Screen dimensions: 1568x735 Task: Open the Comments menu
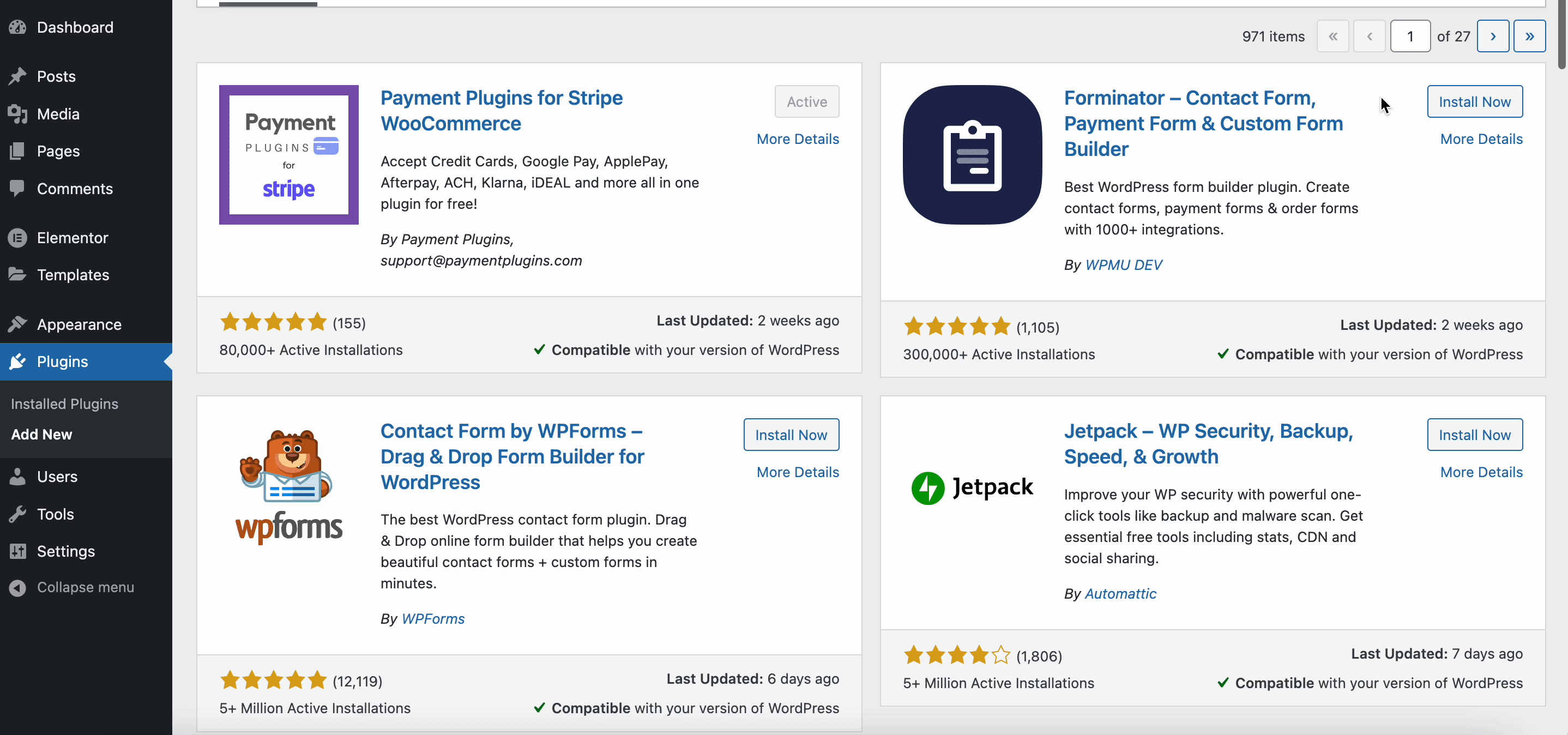pyautogui.click(x=74, y=189)
